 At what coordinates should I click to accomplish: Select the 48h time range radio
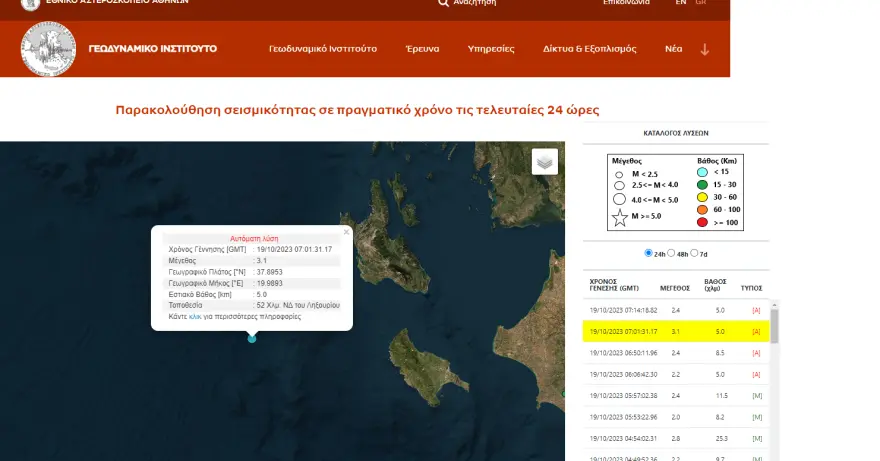(672, 253)
